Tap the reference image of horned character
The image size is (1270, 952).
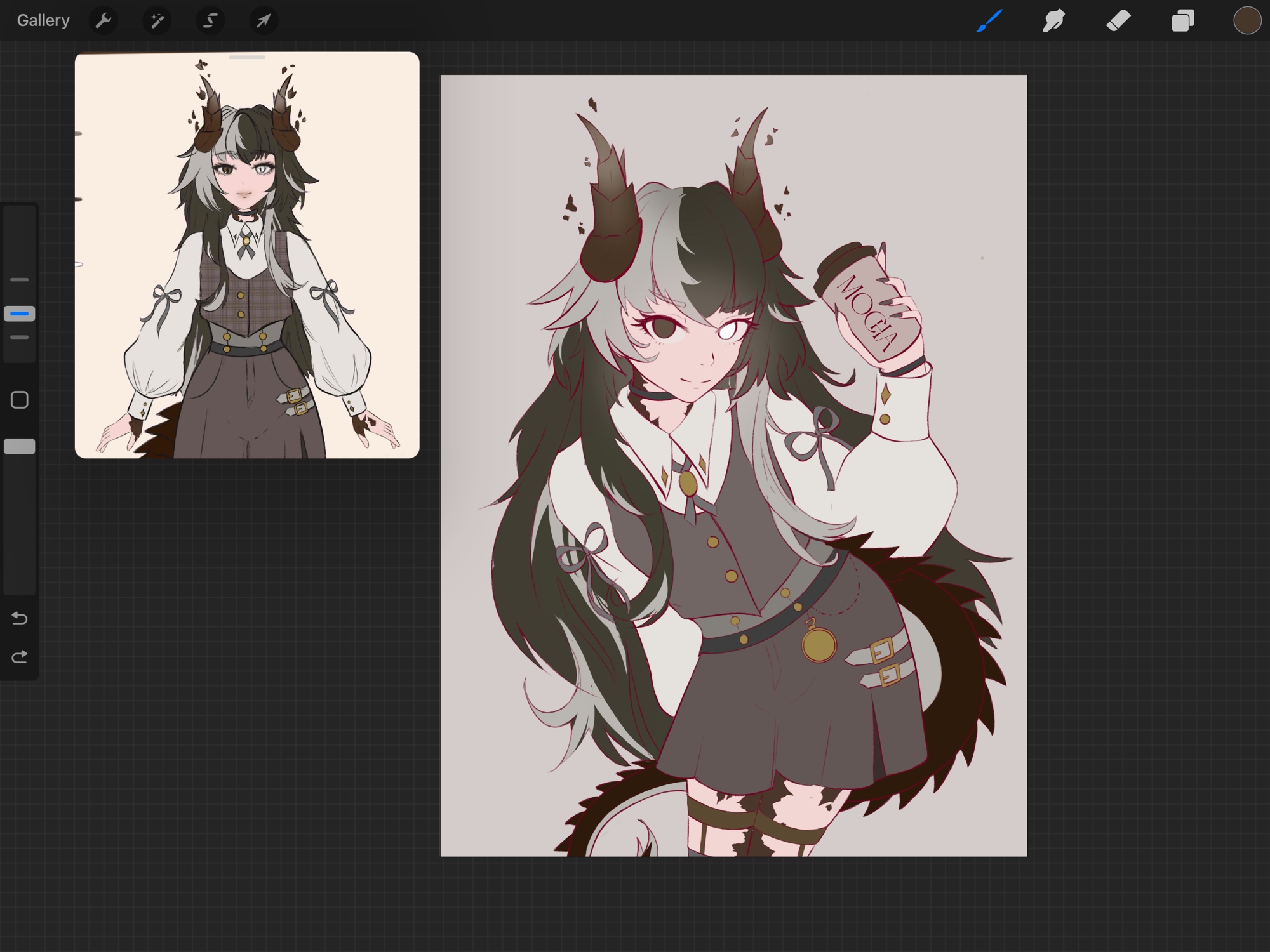coord(247,267)
